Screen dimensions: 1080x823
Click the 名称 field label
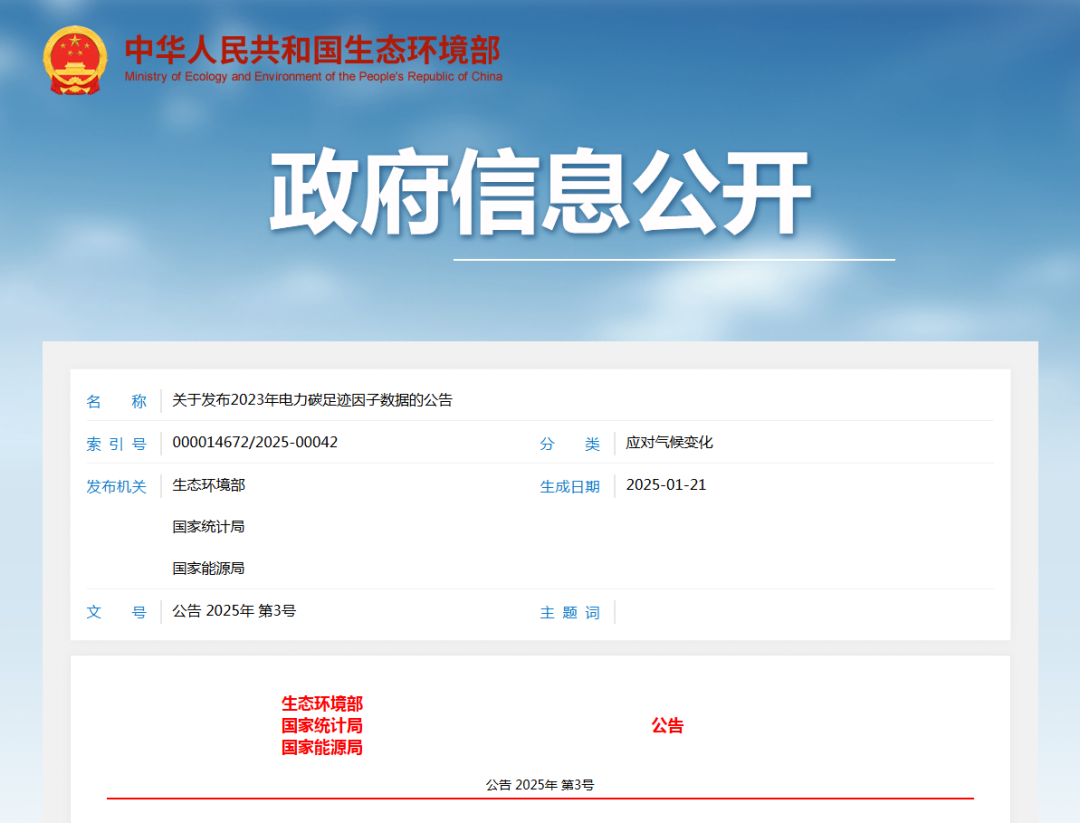116,402
